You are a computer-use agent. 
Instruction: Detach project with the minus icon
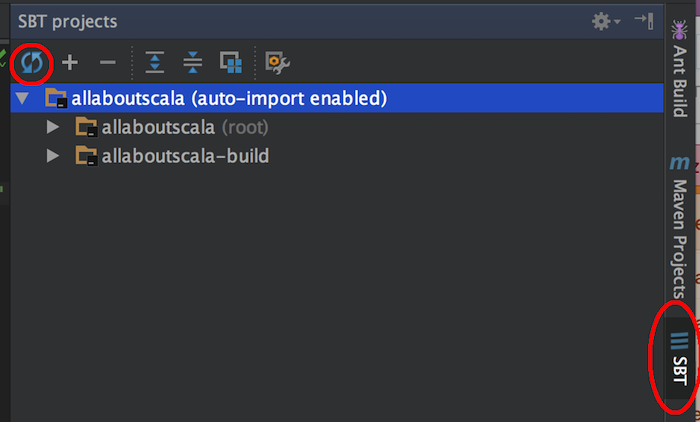pyautogui.click(x=108, y=63)
